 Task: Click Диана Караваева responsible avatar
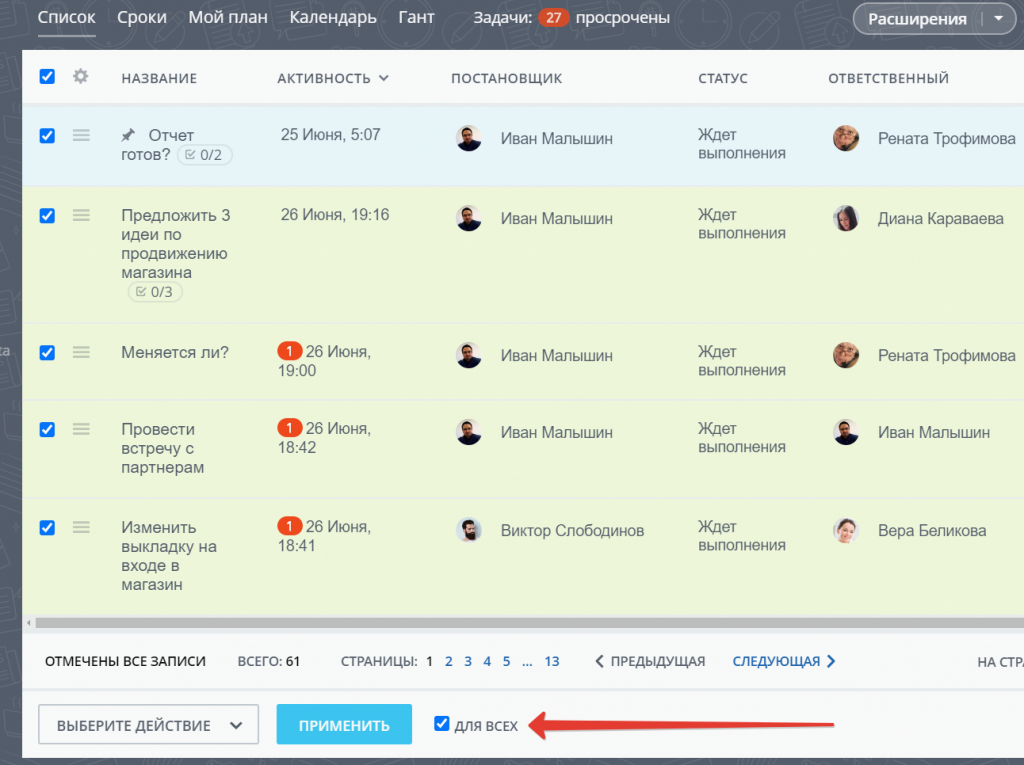pos(846,218)
